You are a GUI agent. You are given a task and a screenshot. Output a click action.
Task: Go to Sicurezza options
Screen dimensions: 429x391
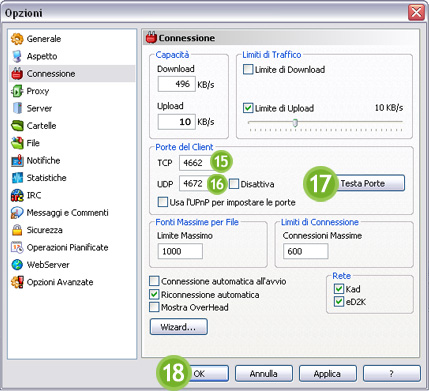point(72,230)
